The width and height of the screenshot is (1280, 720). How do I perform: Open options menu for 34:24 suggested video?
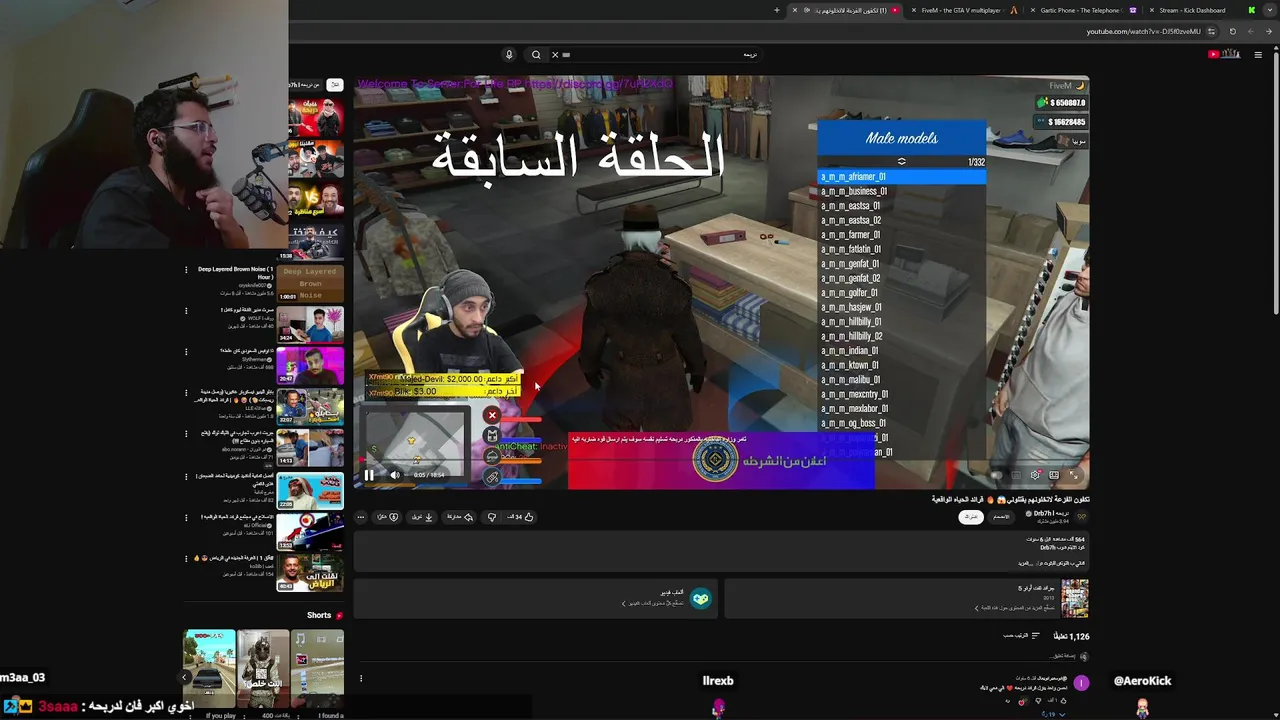point(186,311)
